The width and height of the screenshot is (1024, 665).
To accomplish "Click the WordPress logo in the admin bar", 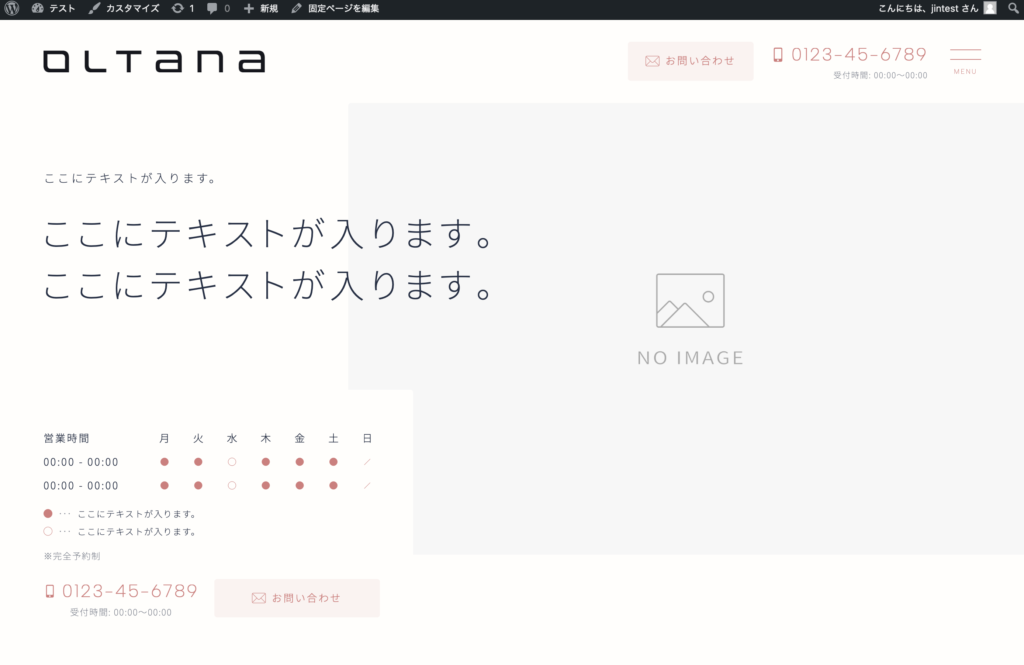I will (10, 8).
